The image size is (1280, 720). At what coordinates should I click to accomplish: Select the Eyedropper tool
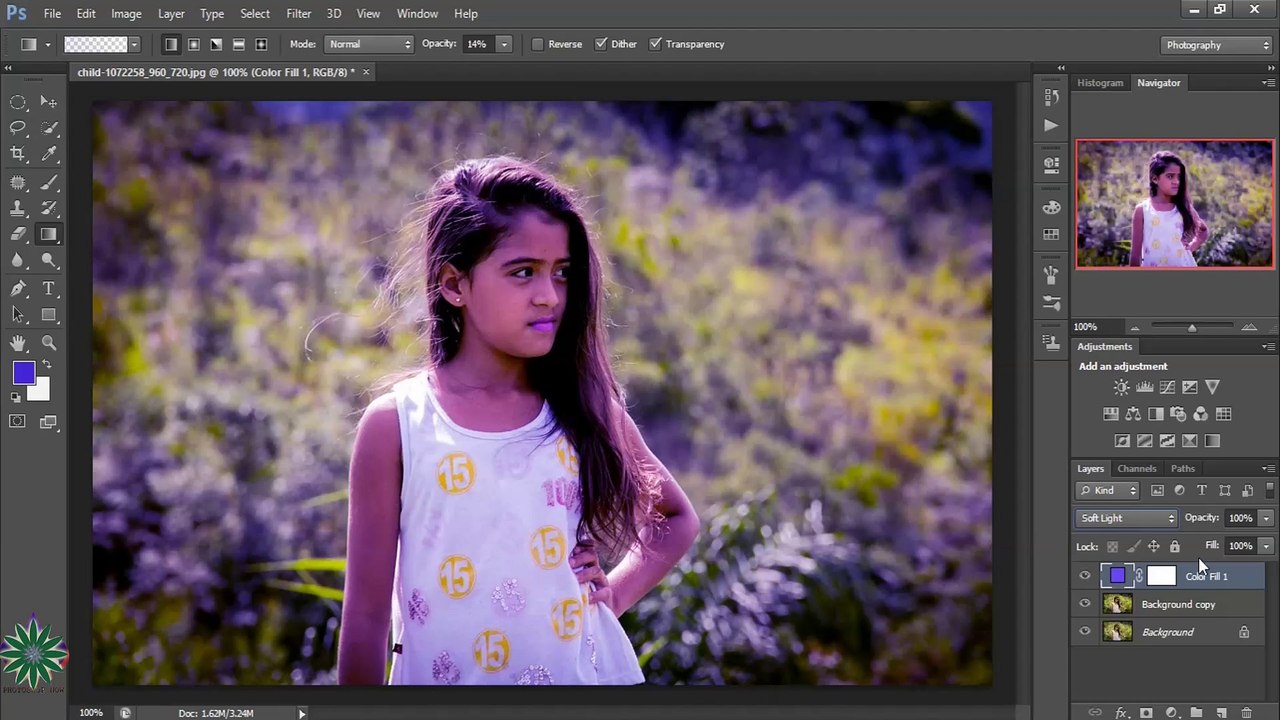click(48, 154)
